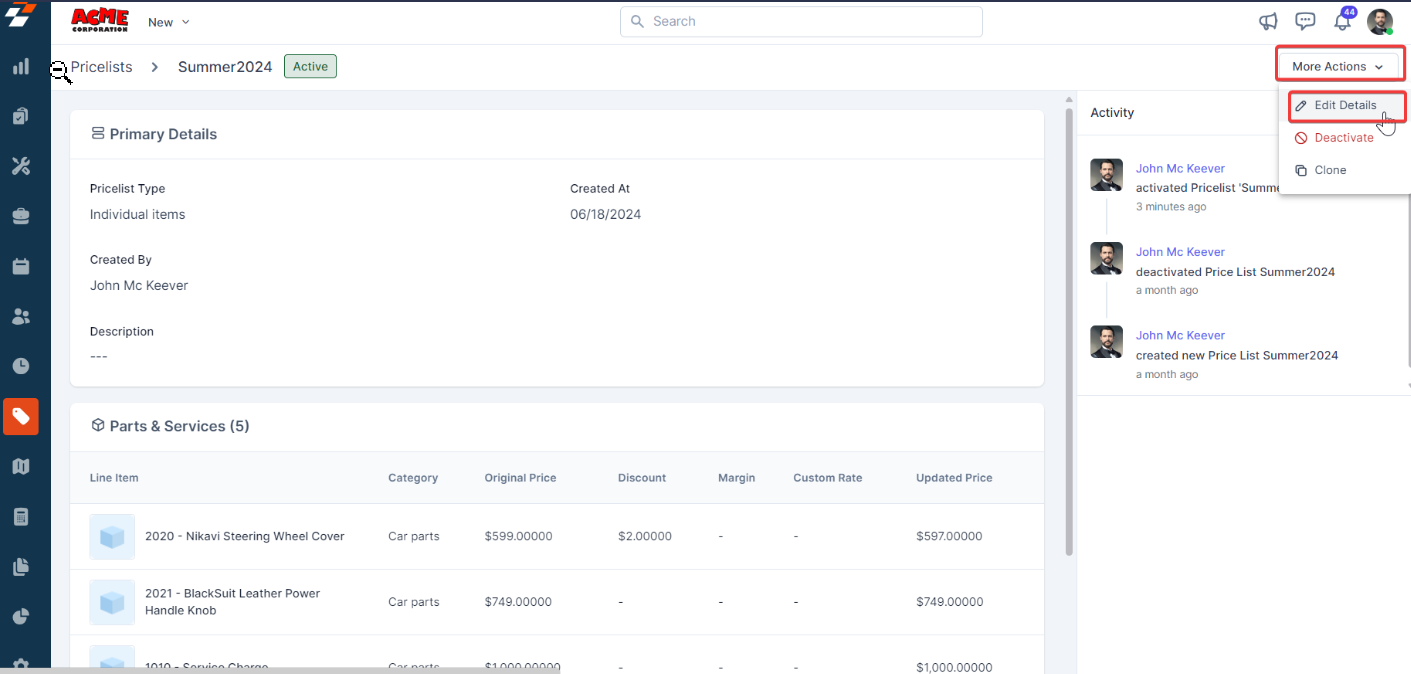Screen dimensions: 1411x674
Task: Expand the New dropdown in header
Action: click(168, 22)
